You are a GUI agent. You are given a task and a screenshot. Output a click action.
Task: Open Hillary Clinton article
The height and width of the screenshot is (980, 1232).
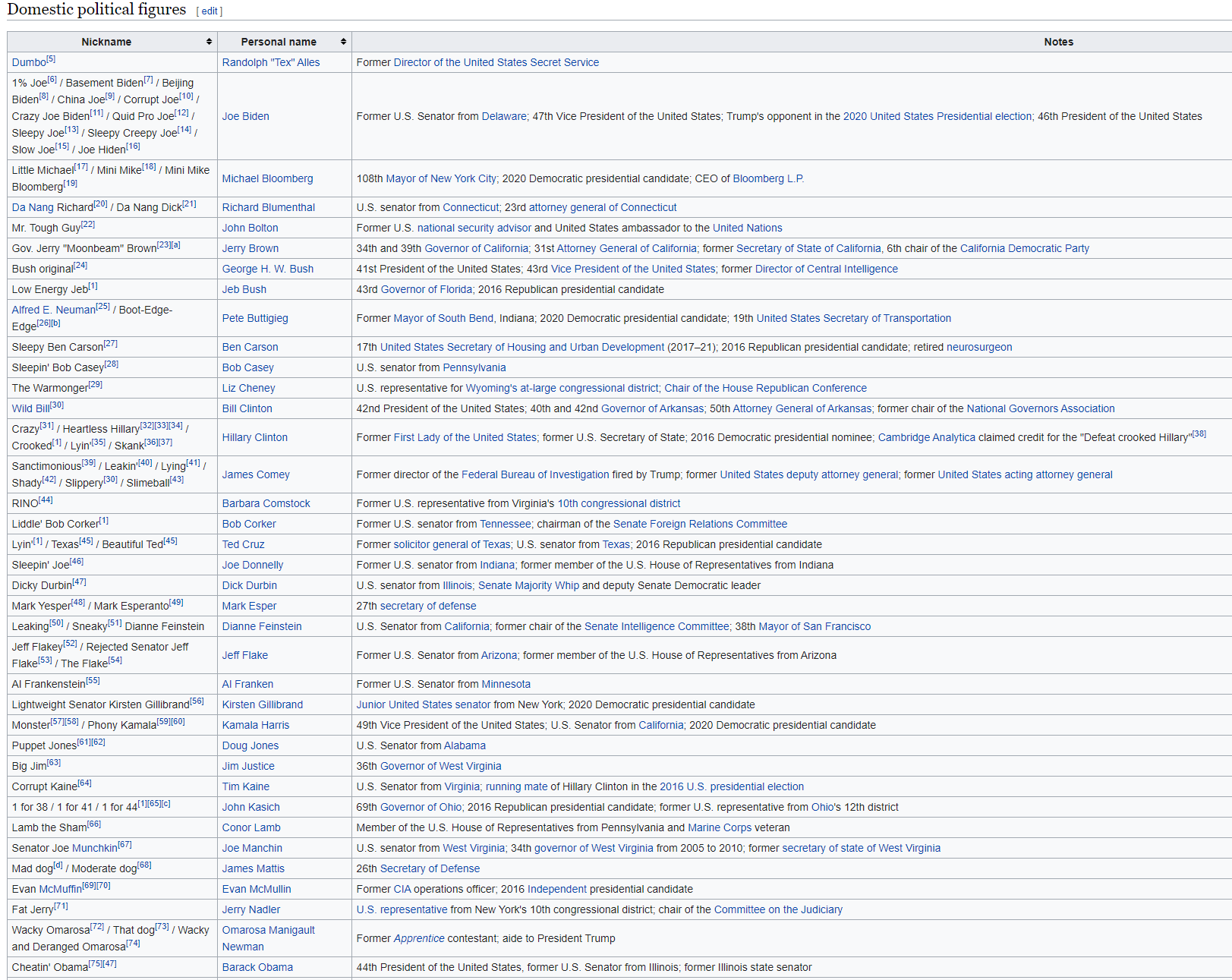coord(255,437)
